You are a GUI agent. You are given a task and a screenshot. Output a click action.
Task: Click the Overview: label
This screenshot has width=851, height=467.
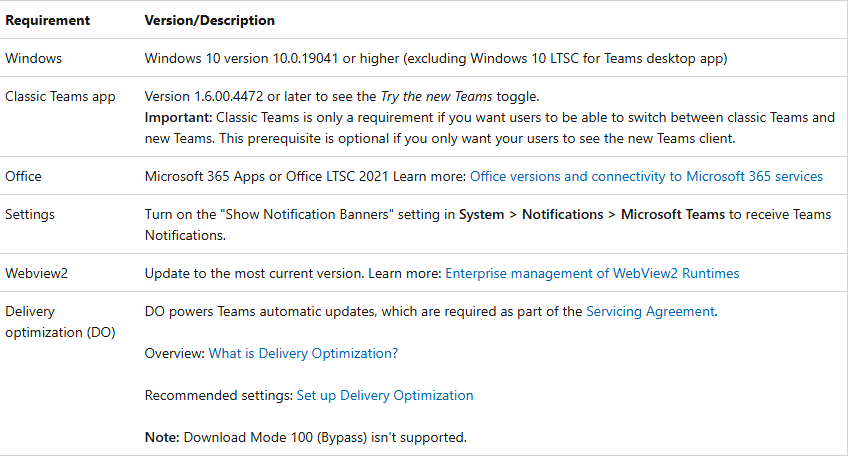coord(175,354)
